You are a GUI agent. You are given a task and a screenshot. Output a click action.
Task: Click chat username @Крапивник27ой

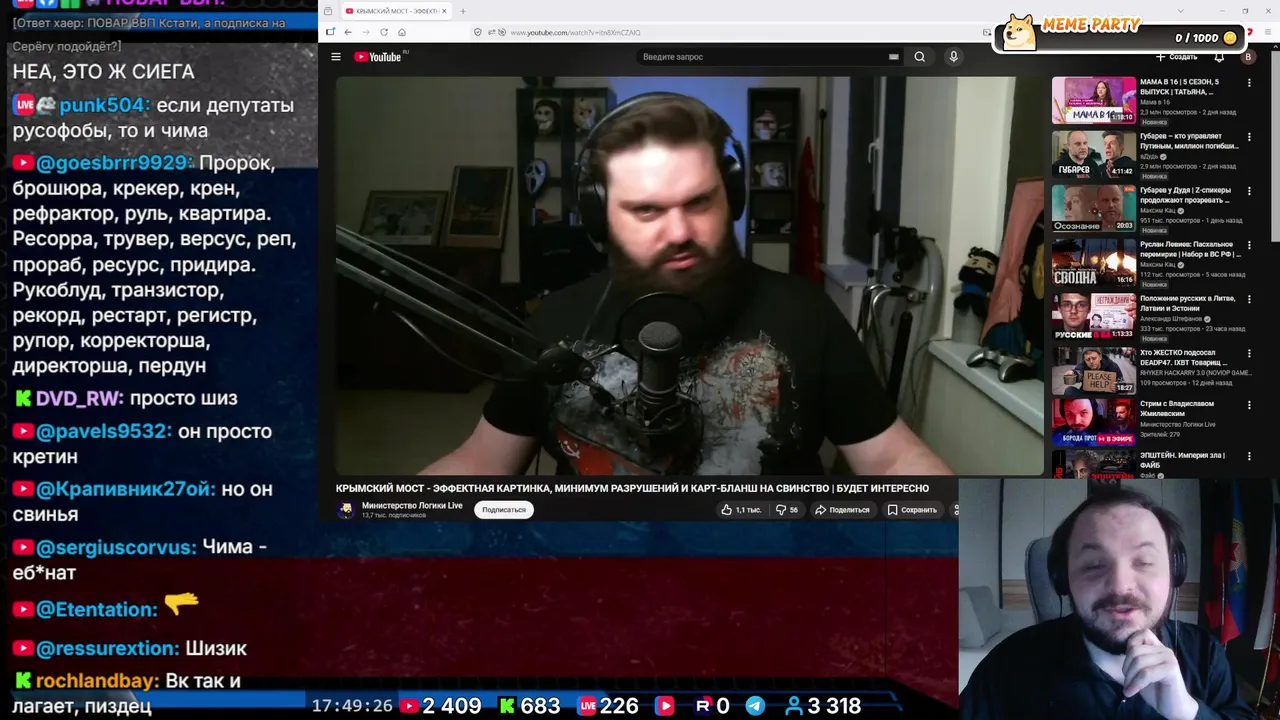coord(126,489)
